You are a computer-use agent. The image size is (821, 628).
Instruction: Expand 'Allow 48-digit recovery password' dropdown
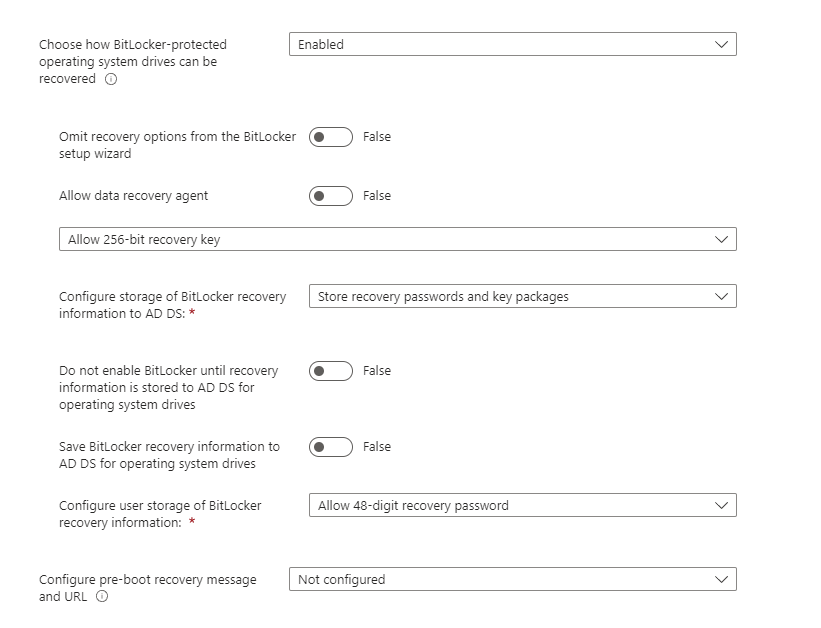pyautogui.click(x=523, y=505)
